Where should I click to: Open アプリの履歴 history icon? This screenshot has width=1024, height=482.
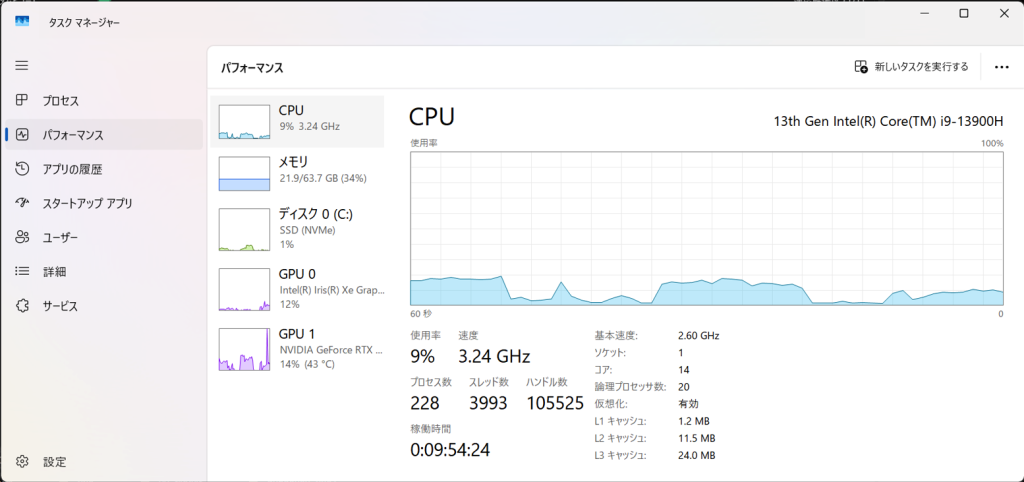(22, 169)
